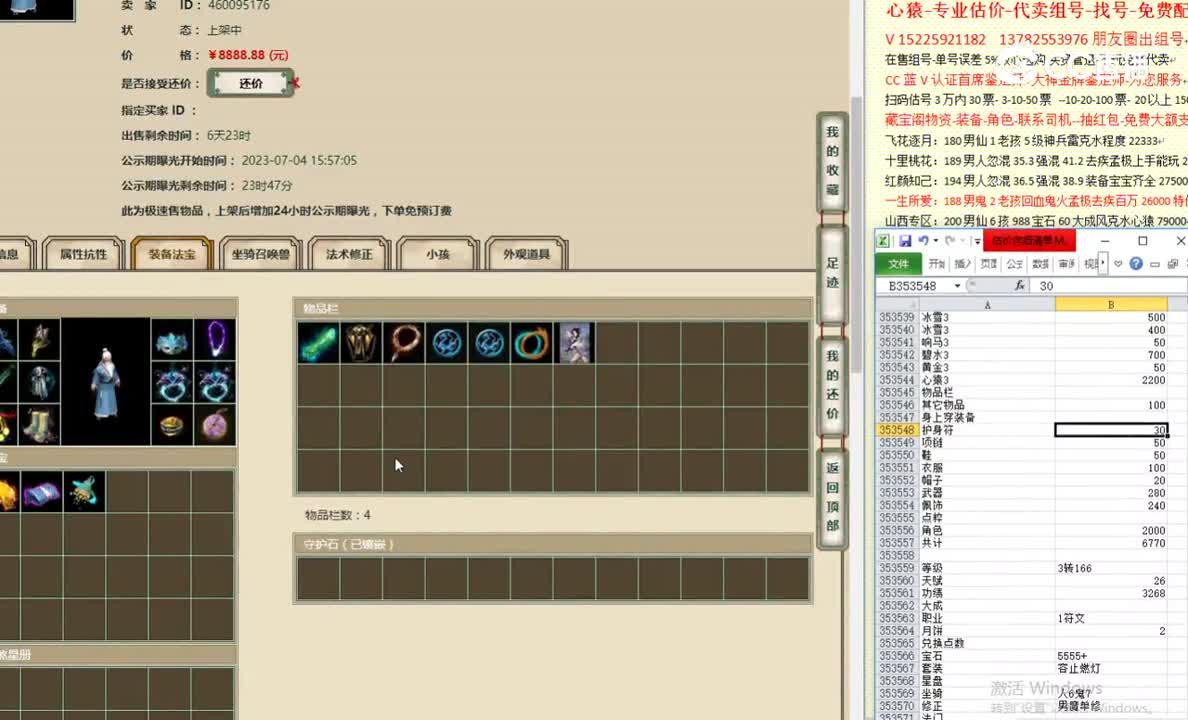This screenshot has width=1188, height=720.
Task: Select the green sword item in 物品栏
Action: click(318, 343)
